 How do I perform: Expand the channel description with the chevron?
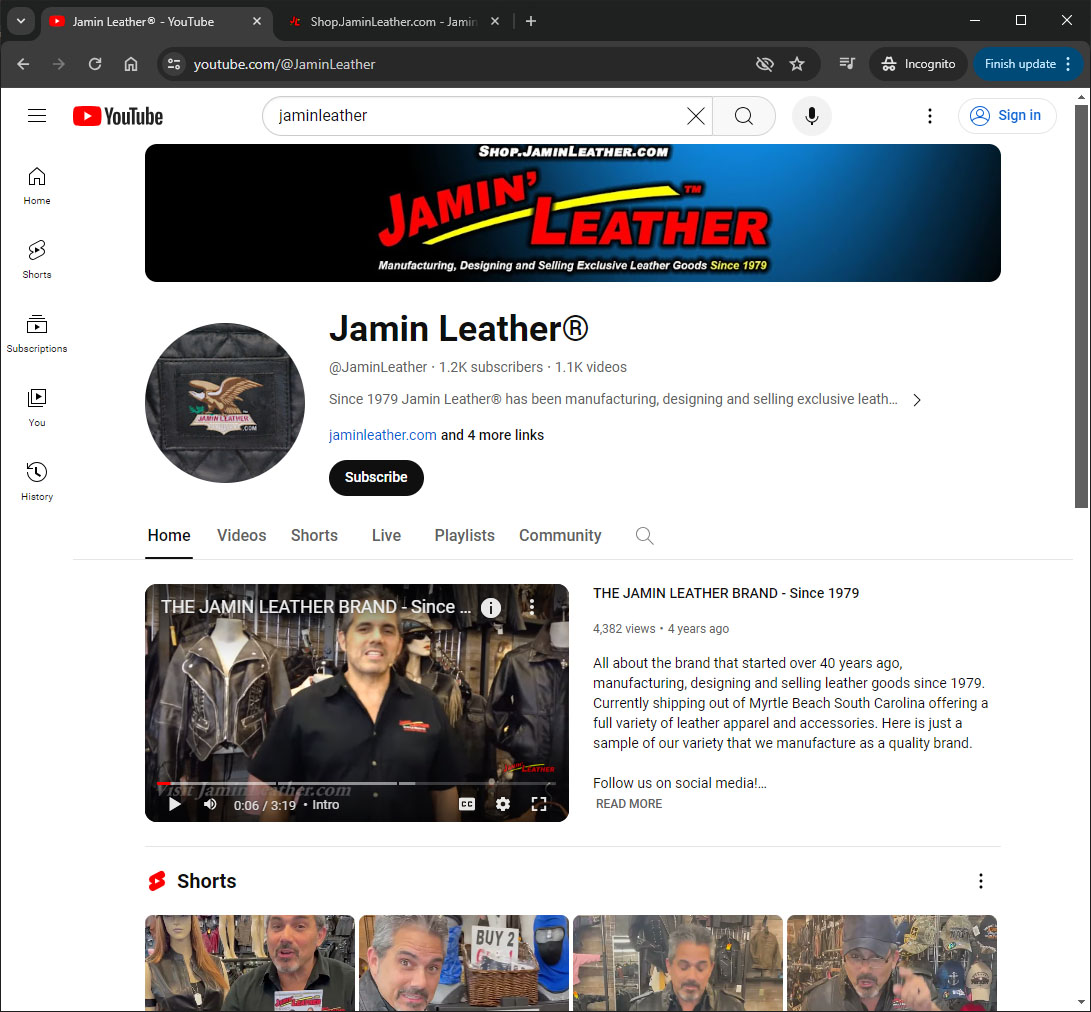click(917, 400)
